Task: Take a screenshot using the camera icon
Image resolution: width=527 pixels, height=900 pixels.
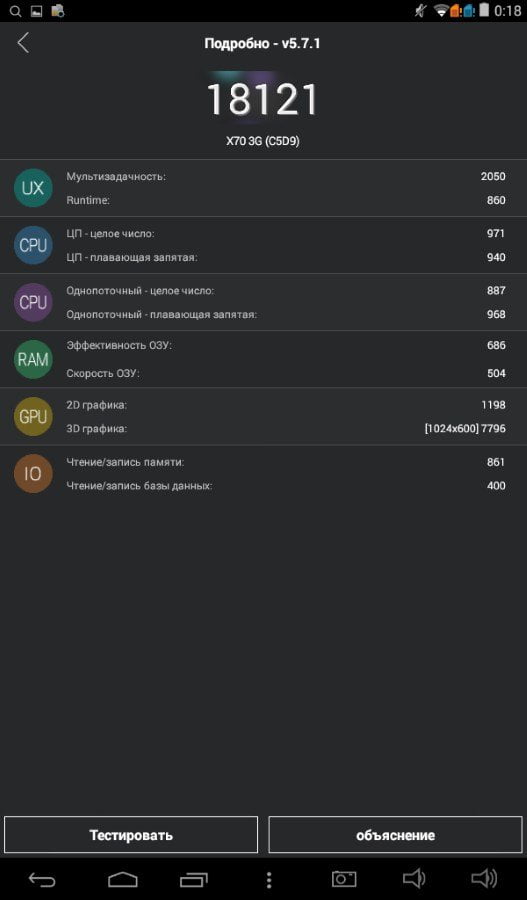Action: click(x=344, y=879)
